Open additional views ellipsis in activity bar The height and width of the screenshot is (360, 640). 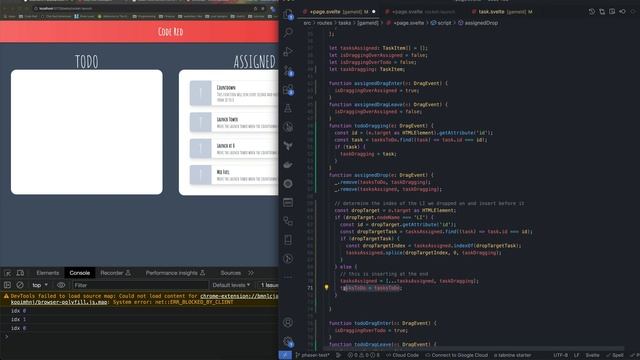coord(288,277)
